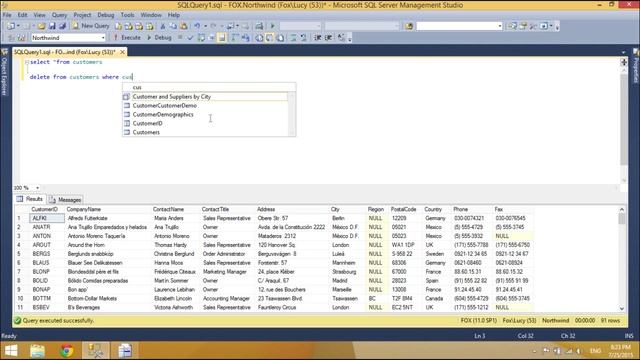Image resolution: width=640 pixels, height=360 pixels.
Task: Toggle Include Actual Execution Plan
Action: [235, 38]
